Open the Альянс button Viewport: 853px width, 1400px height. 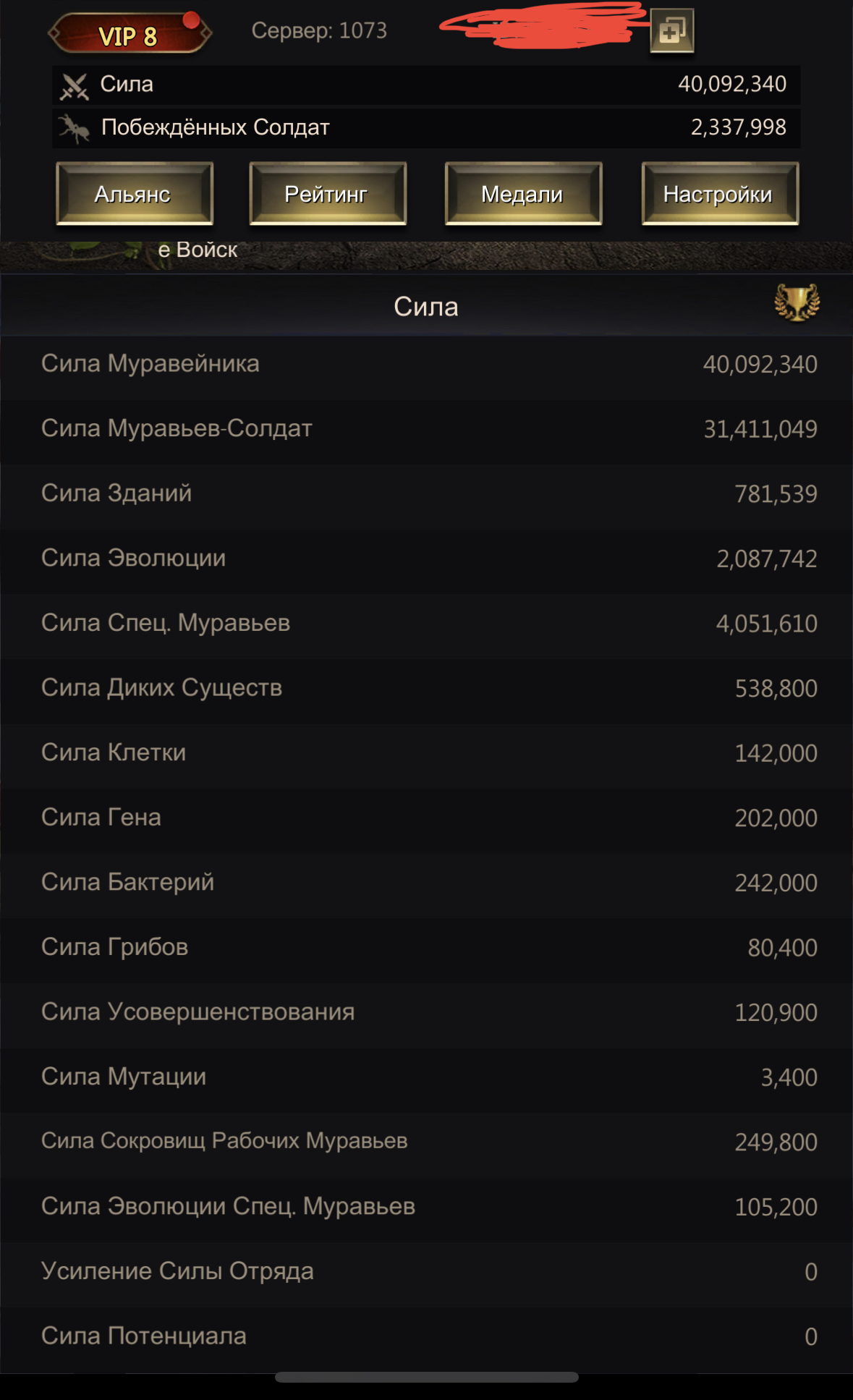tap(135, 194)
